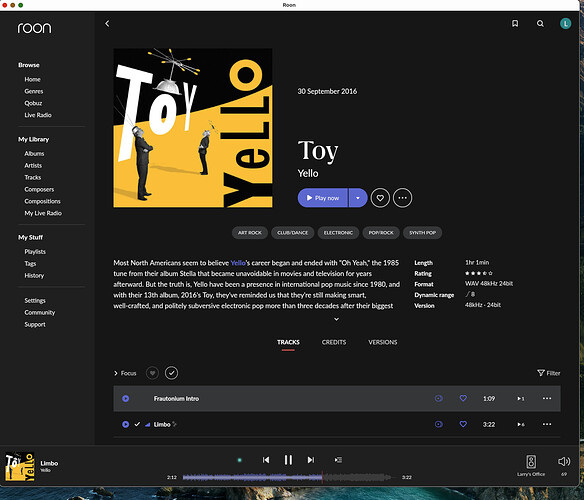The image size is (584, 500).
Task: Go back with the left arrow
Action: 107,23
